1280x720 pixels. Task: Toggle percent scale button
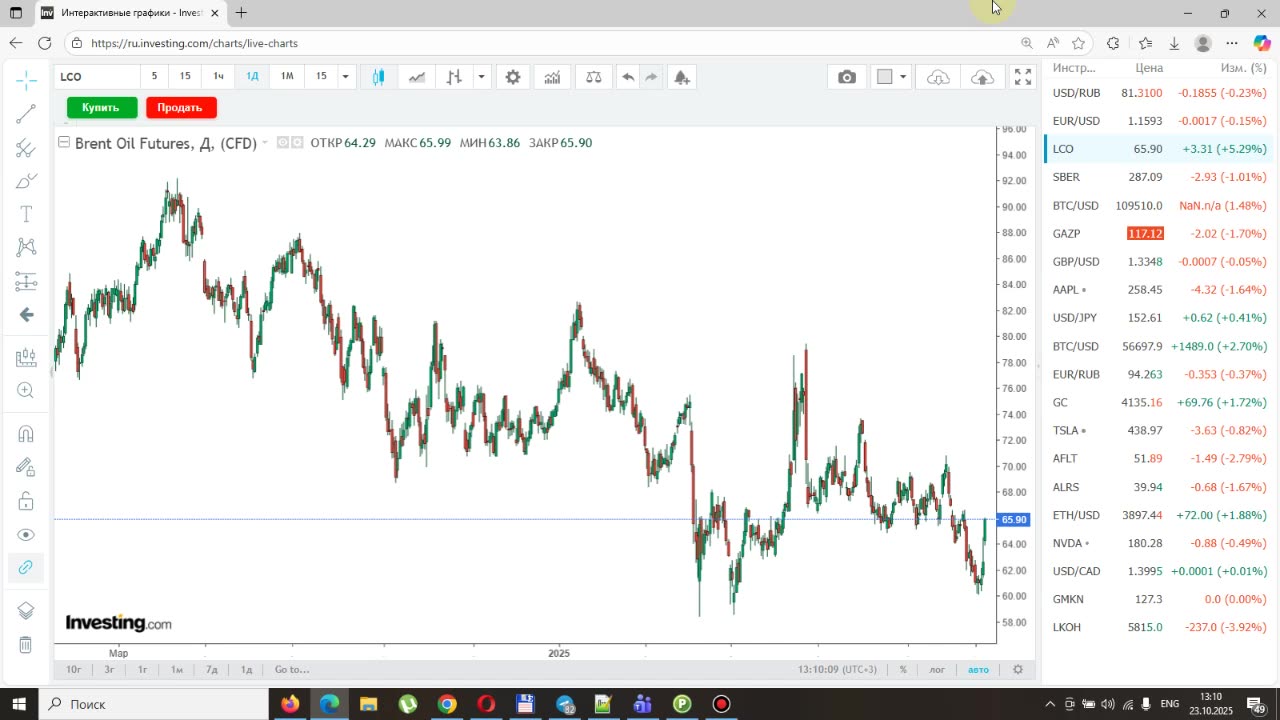coord(903,669)
